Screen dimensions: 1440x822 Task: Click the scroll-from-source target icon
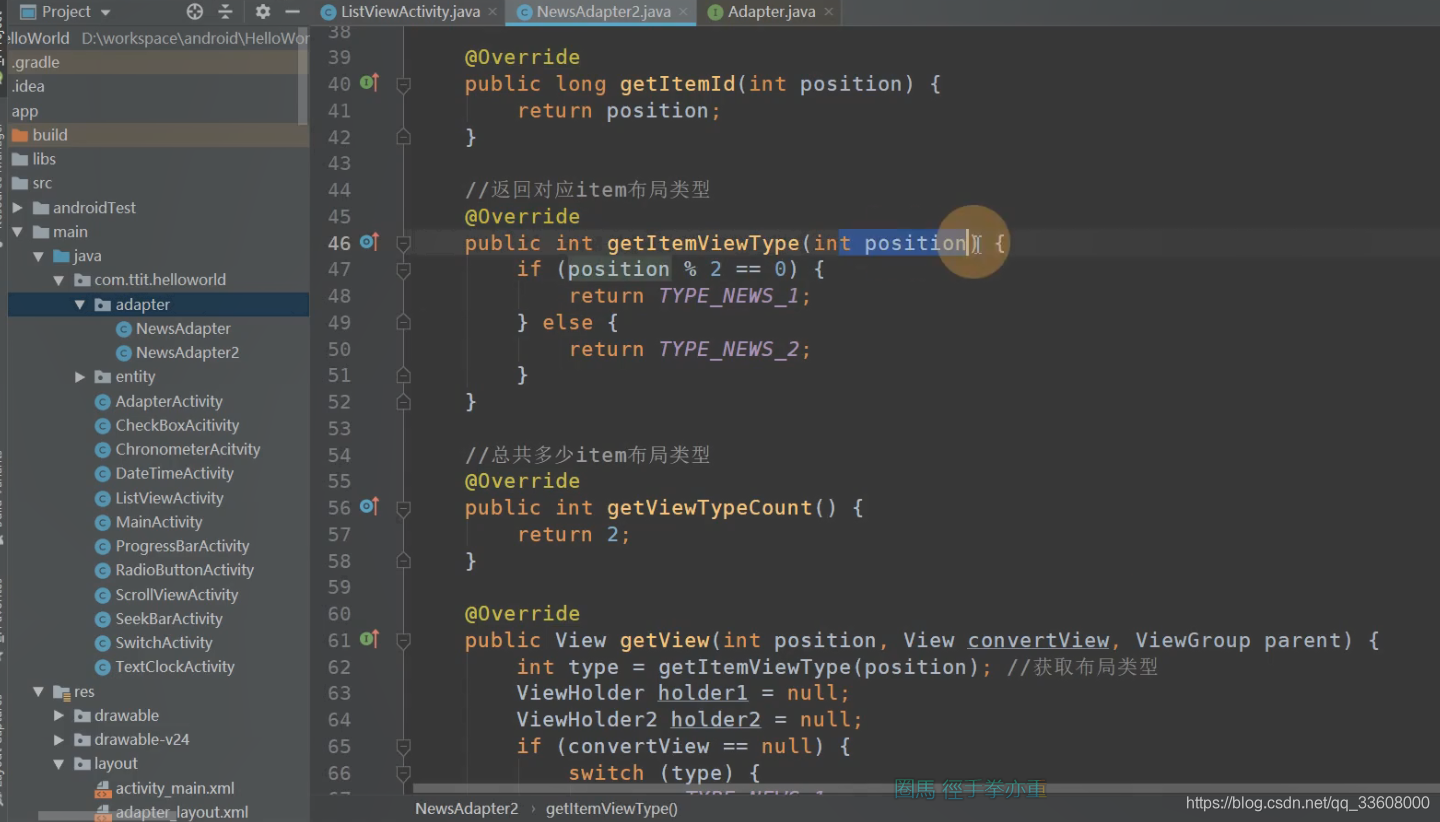[195, 12]
